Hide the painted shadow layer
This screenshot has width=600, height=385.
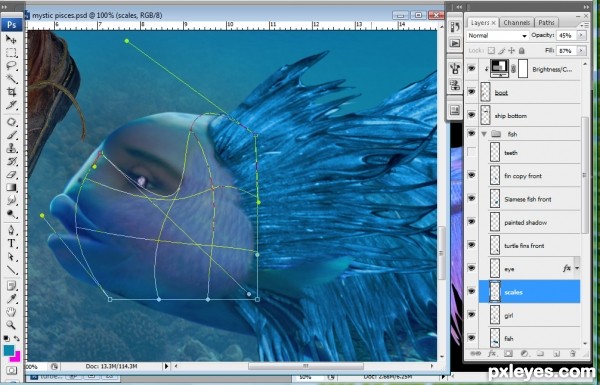(471, 222)
